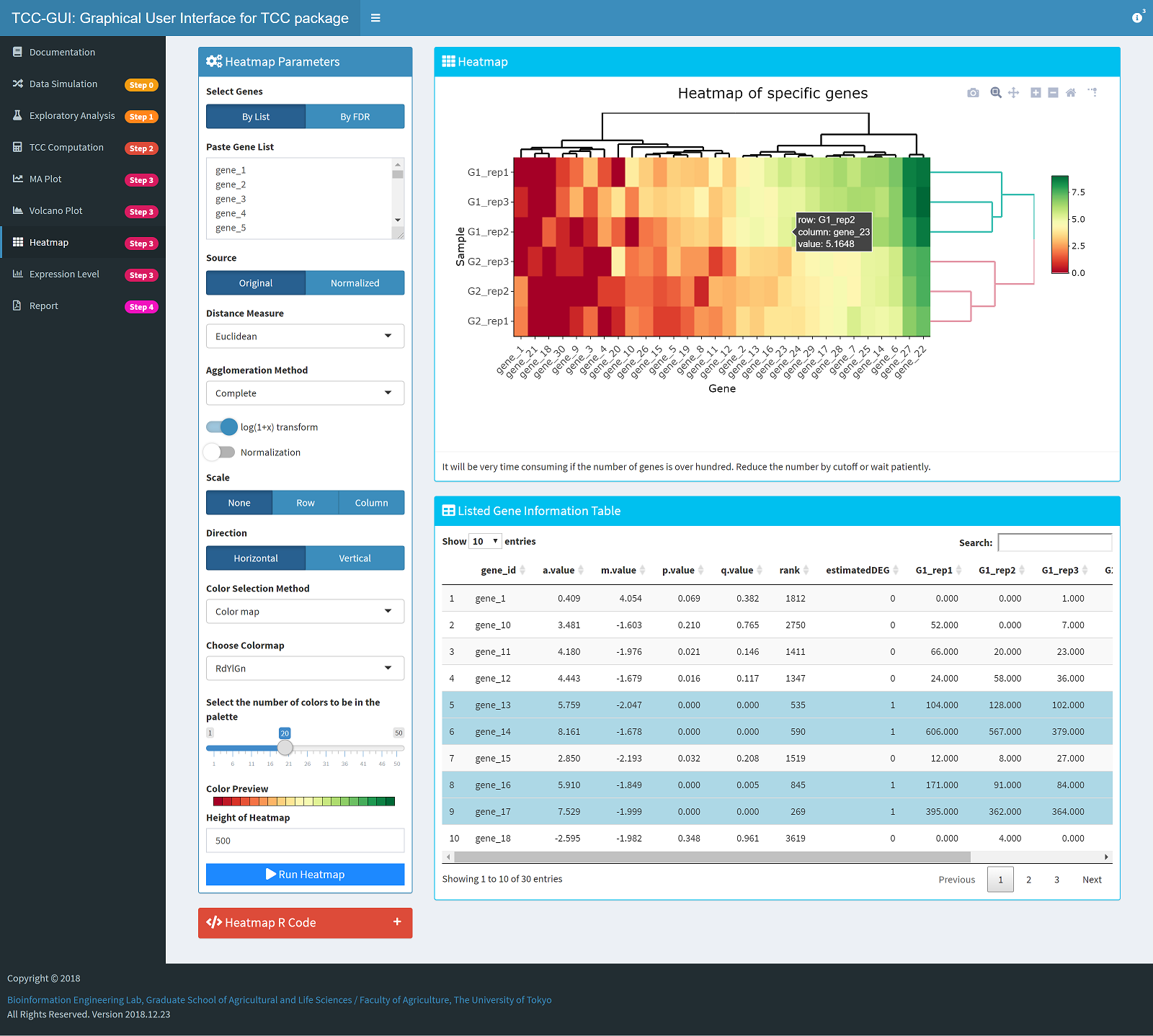Go to Exploratory Analysis page

[x=83, y=115]
